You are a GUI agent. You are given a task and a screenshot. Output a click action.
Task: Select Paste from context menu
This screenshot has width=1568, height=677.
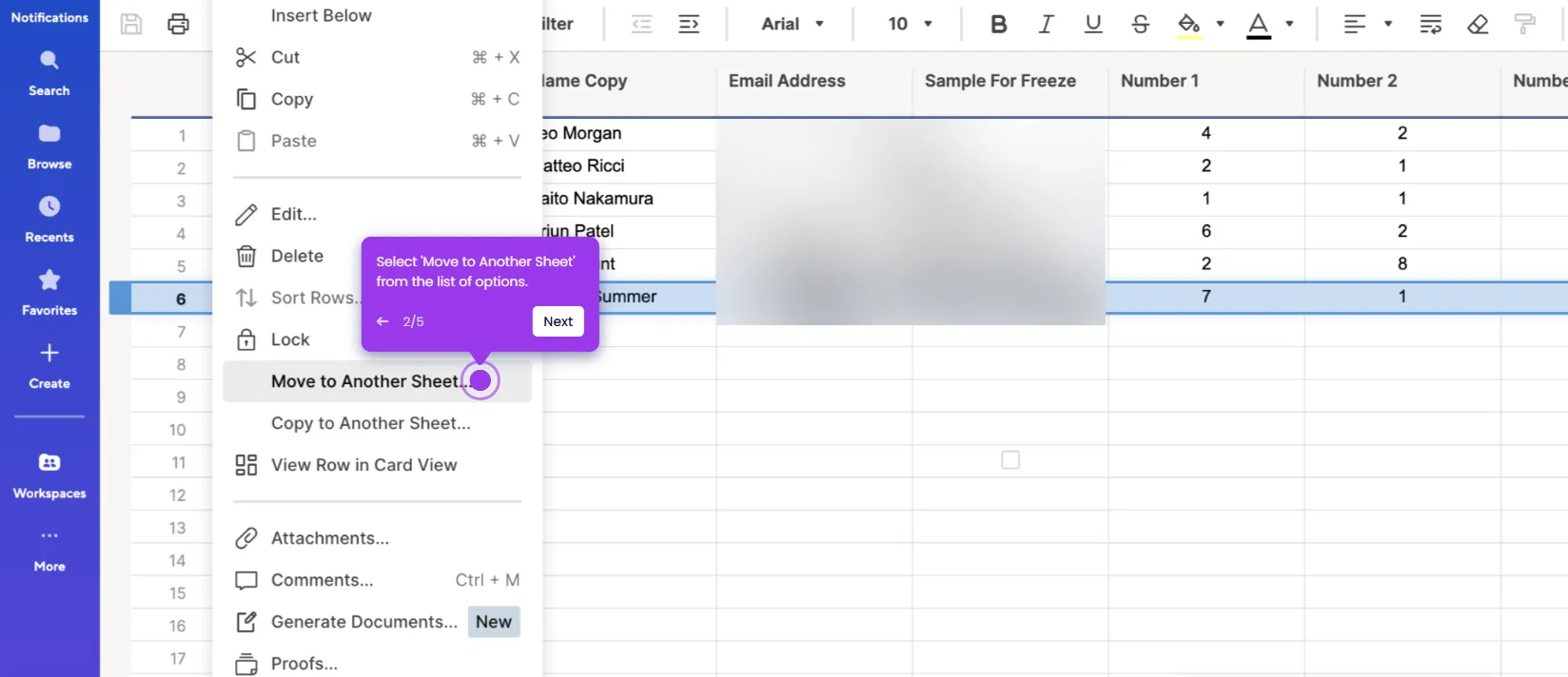click(377, 141)
